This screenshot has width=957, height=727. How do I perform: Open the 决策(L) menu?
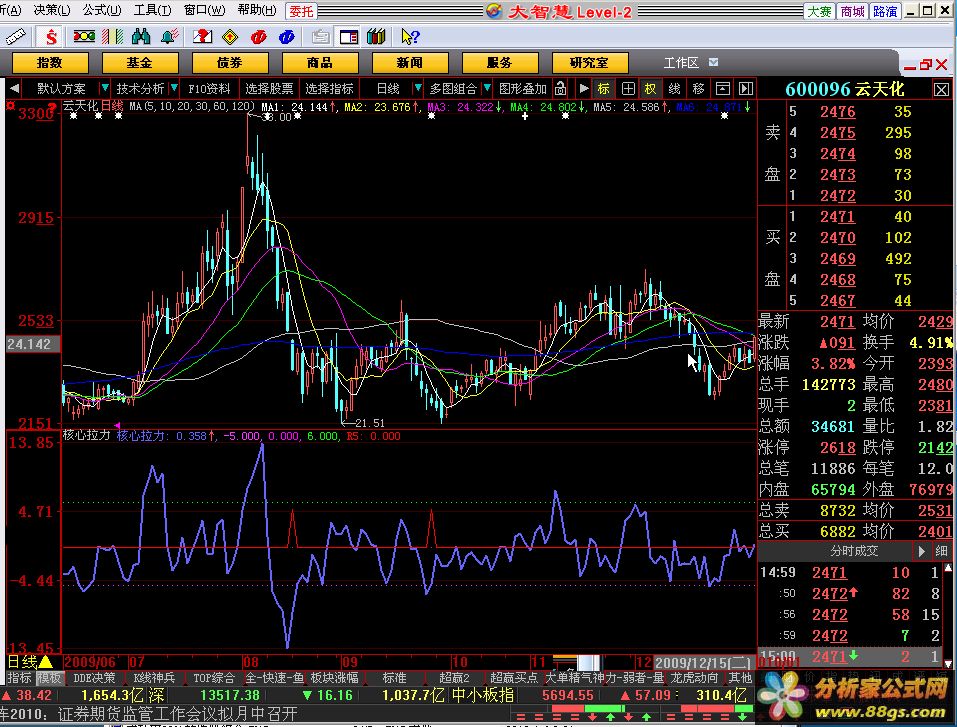click(52, 10)
